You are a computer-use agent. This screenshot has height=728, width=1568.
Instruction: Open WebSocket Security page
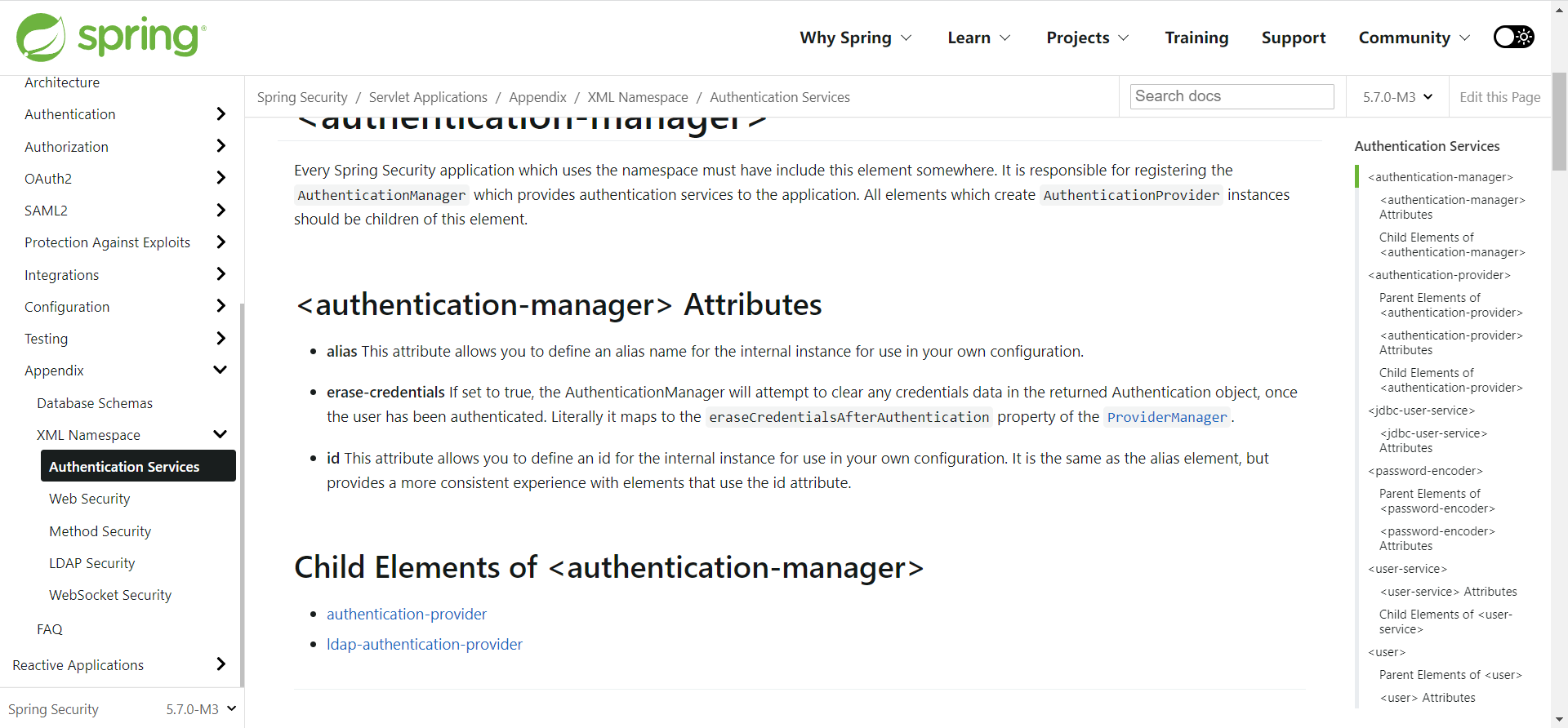[110, 595]
